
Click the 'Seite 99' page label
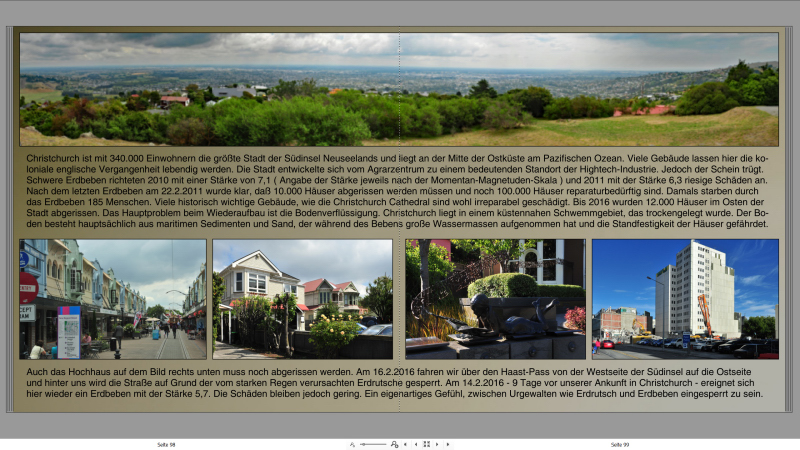pos(620,445)
